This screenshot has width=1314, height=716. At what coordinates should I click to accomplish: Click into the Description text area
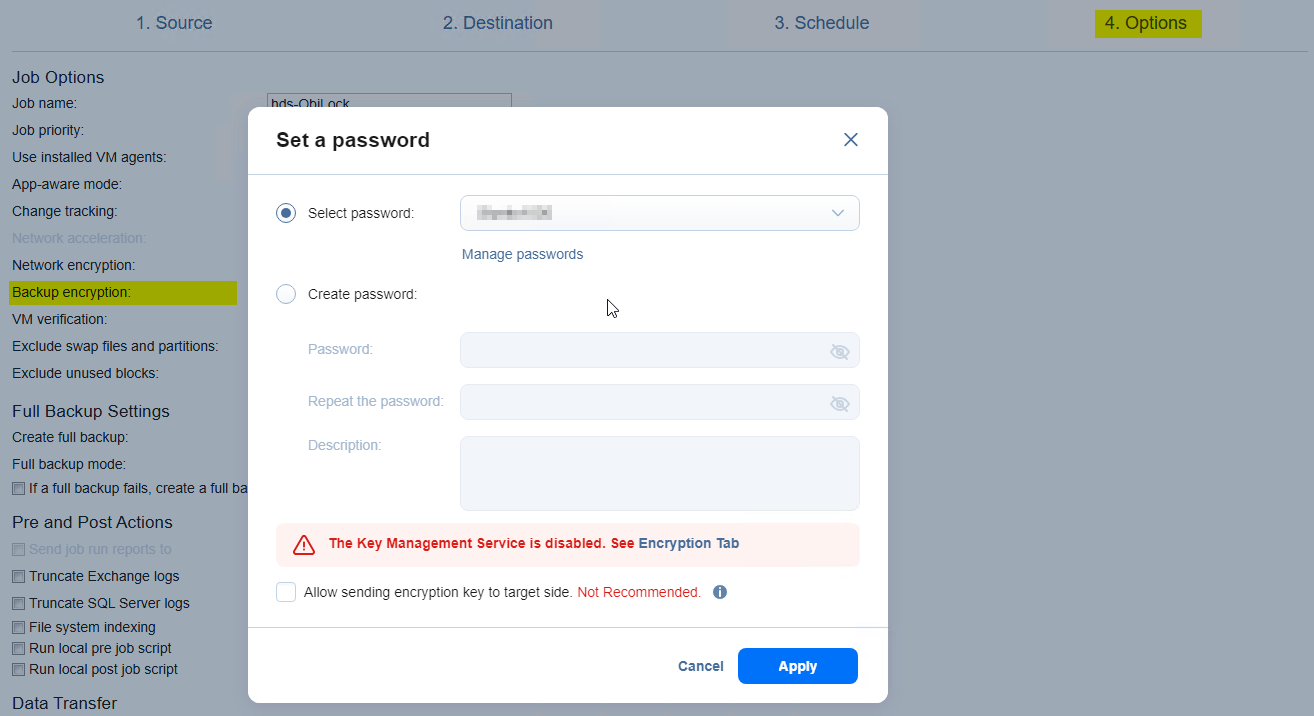point(660,473)
